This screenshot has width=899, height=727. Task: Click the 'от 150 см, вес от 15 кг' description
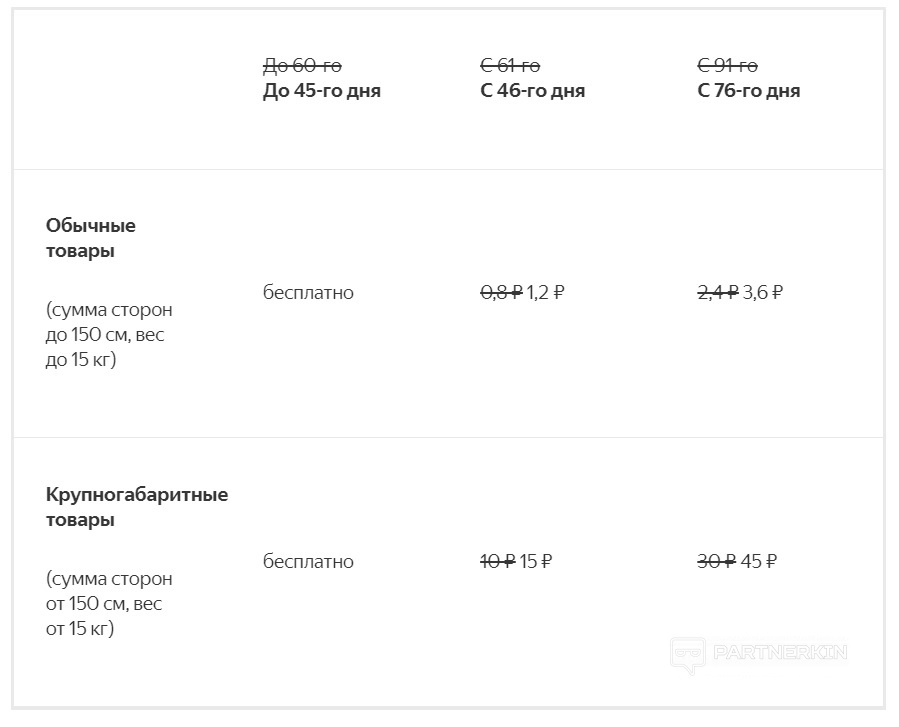click(x=109, y=604)
